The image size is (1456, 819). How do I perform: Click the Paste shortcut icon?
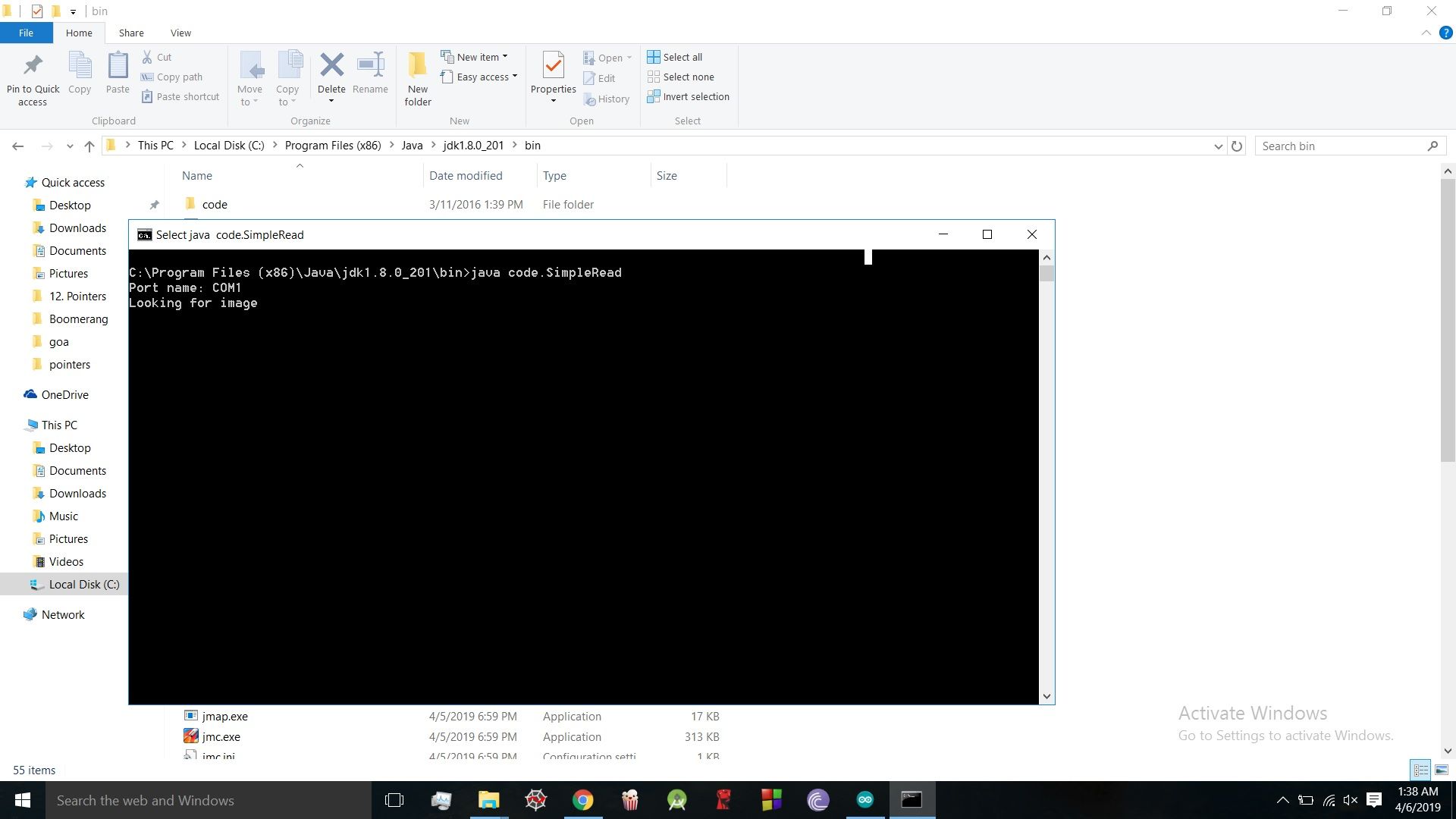click(x=180, y=96)
